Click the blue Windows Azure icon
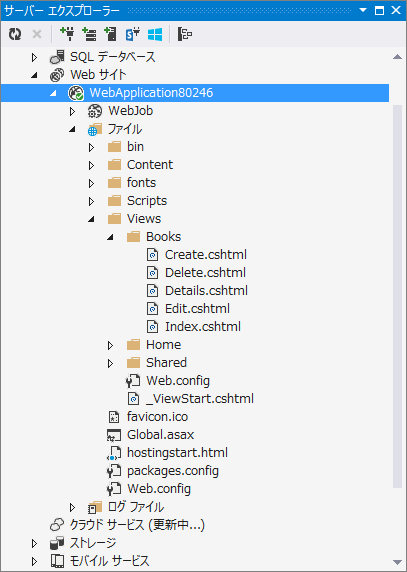This screenshot has height=572, width=407. (x=155, y=34)
